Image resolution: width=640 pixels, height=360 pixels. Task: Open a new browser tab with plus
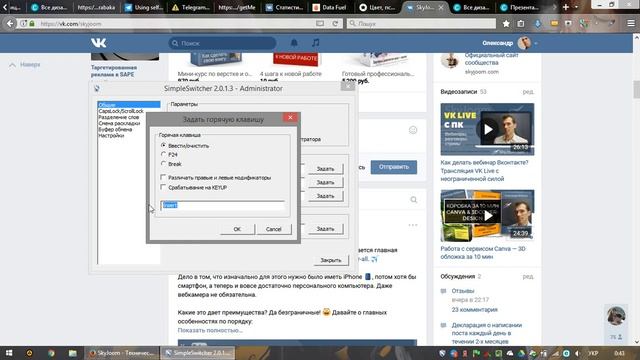point(565,7)
